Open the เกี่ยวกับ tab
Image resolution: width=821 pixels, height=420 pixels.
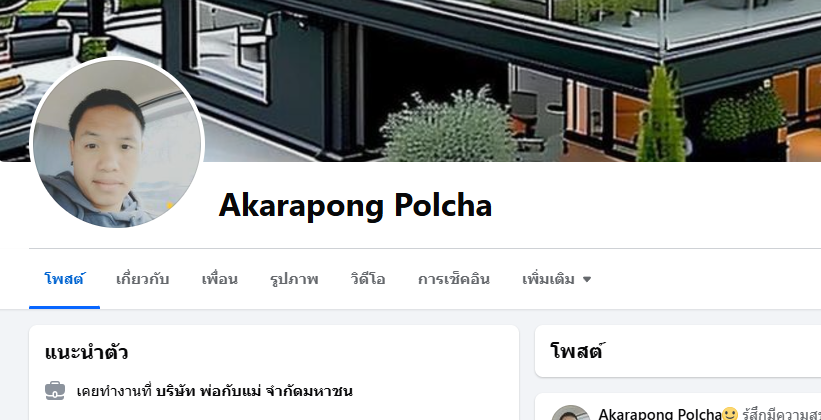[142, 279]
